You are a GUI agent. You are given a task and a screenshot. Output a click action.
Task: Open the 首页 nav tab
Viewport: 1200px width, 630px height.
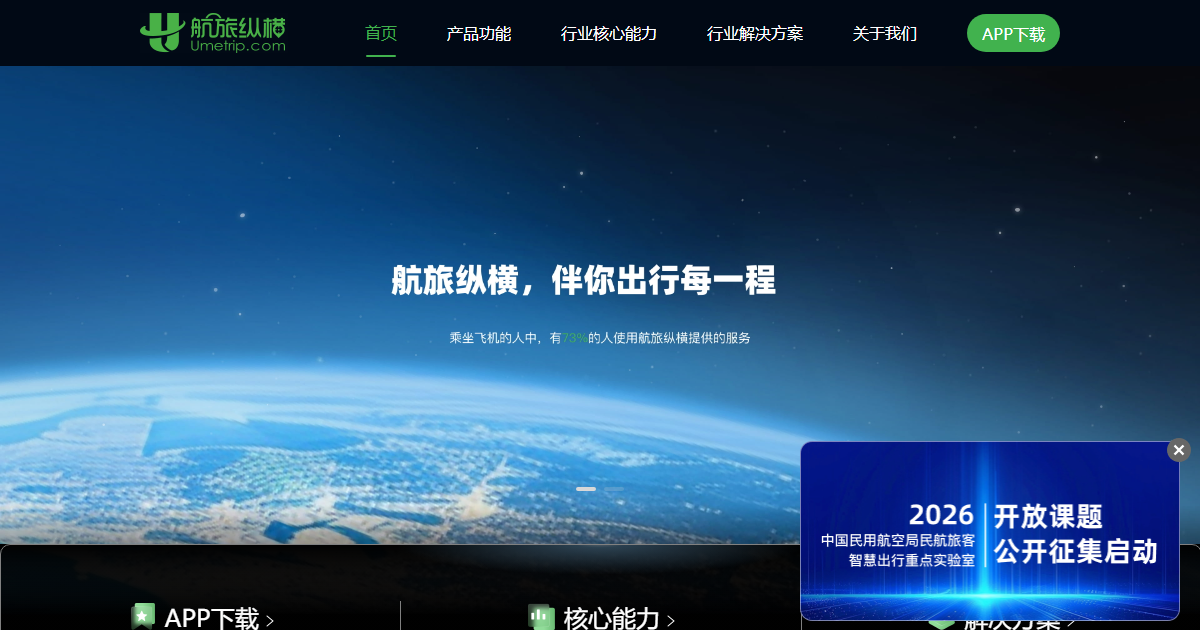tap(381, 33)
